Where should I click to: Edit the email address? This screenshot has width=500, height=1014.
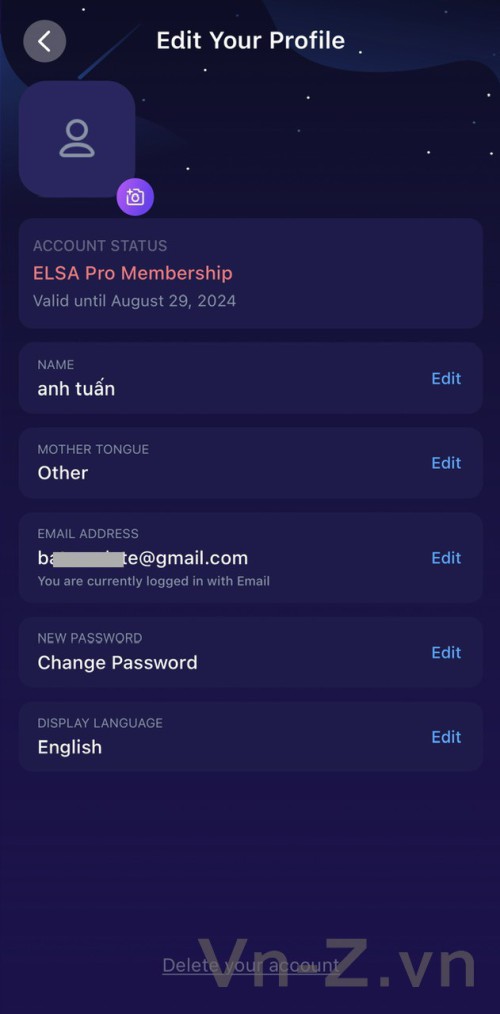pyautogui.click(x=446, y=557)
